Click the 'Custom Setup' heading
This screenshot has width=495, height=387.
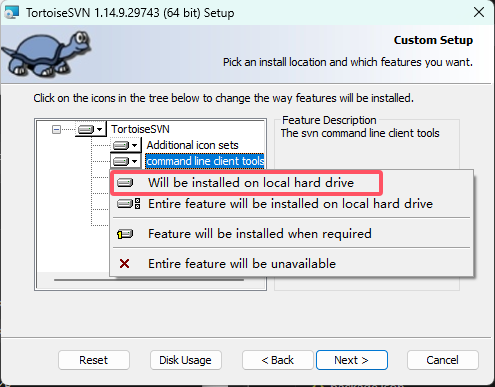(433, 40)
